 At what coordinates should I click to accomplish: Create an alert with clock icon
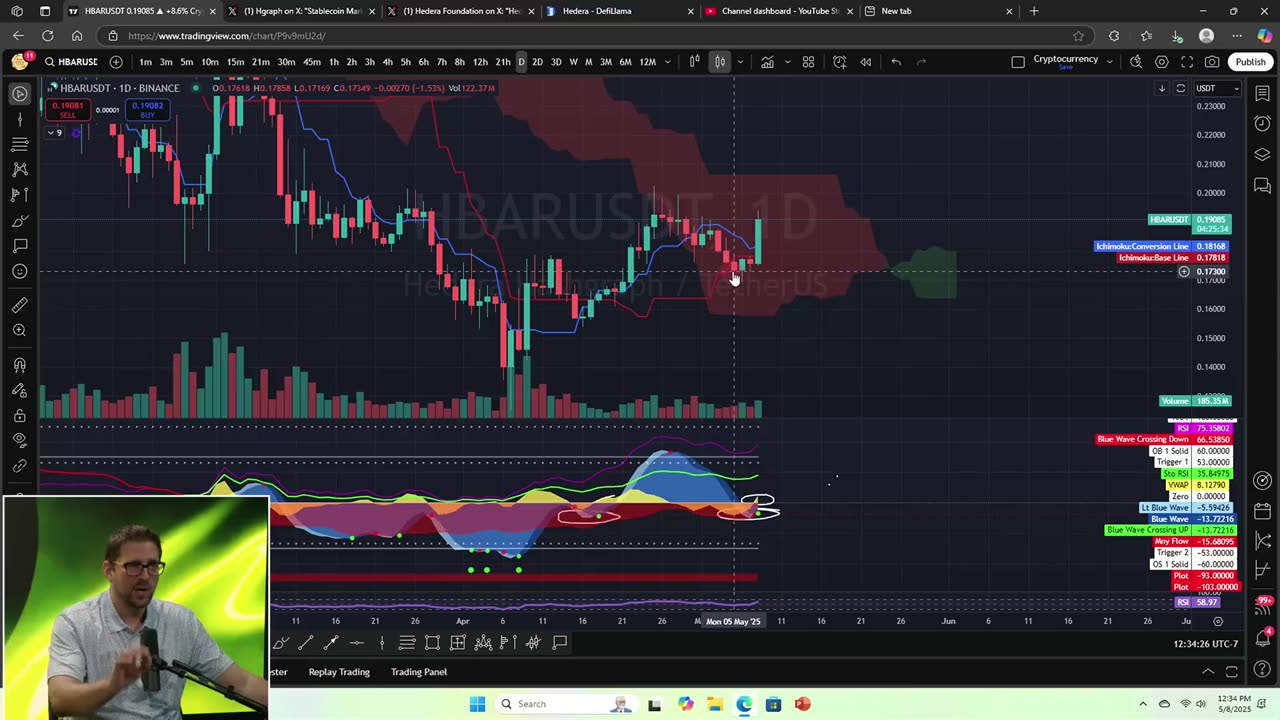pos(840,62)
